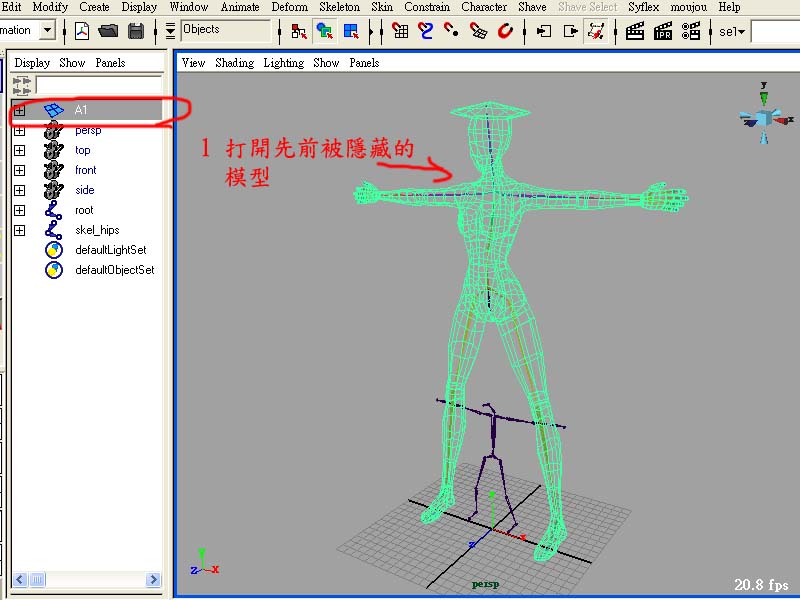Click the A1 mesh icon in outliner
This screenshot has height=600, width=800.
[x=54, y=110]
